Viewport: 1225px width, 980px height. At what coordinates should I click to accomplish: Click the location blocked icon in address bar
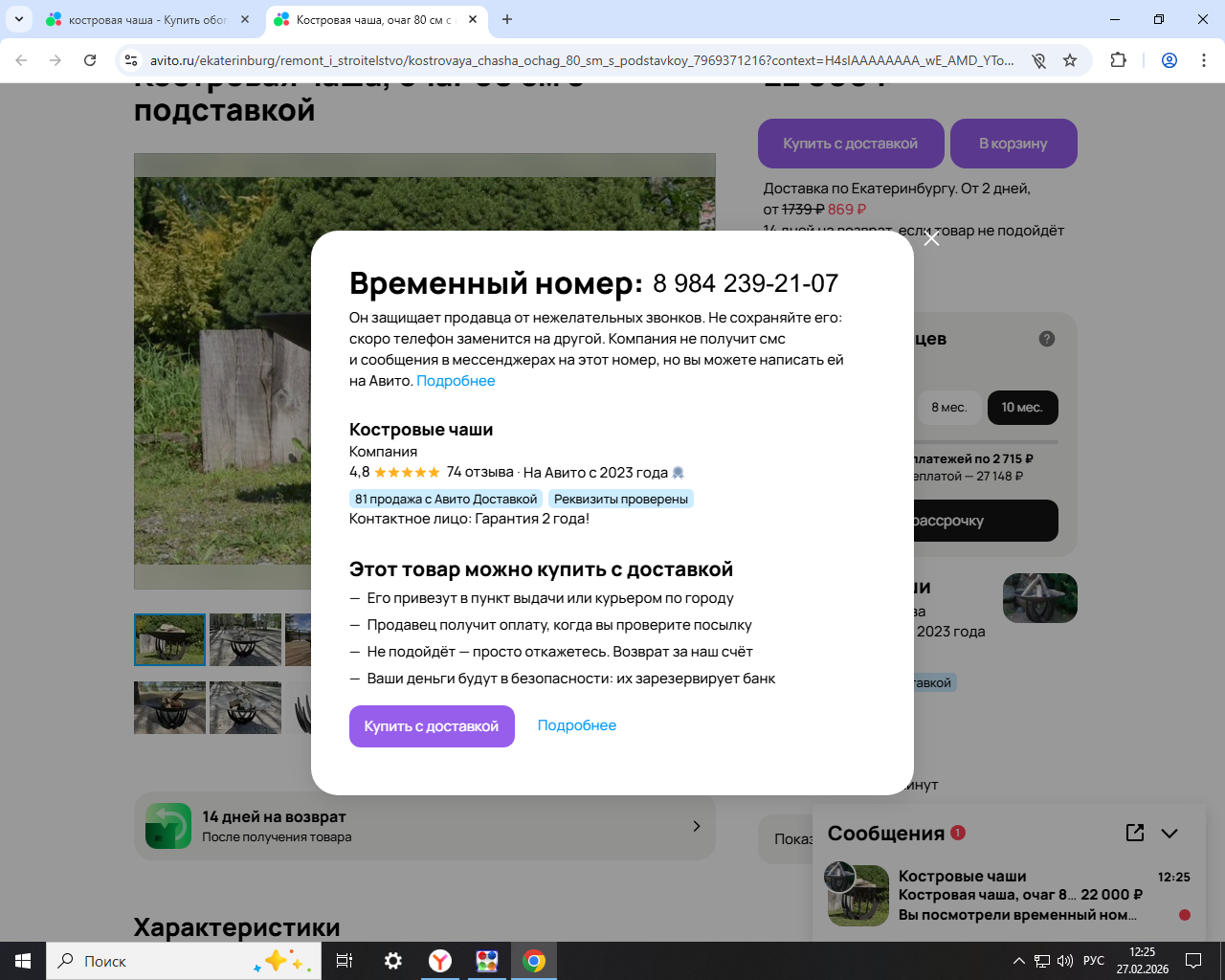[x=1038, y=60]
